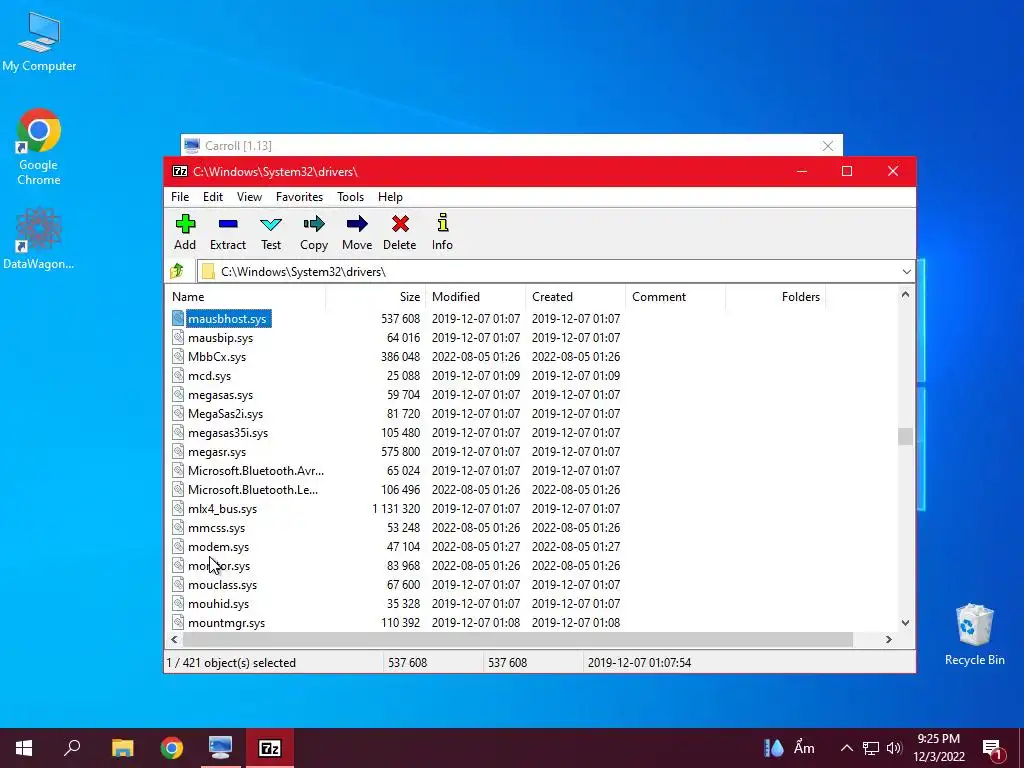This screenshot has width=1024, height=768.
Task: Select MbbCx.sys file
Action: pos(217,357)
